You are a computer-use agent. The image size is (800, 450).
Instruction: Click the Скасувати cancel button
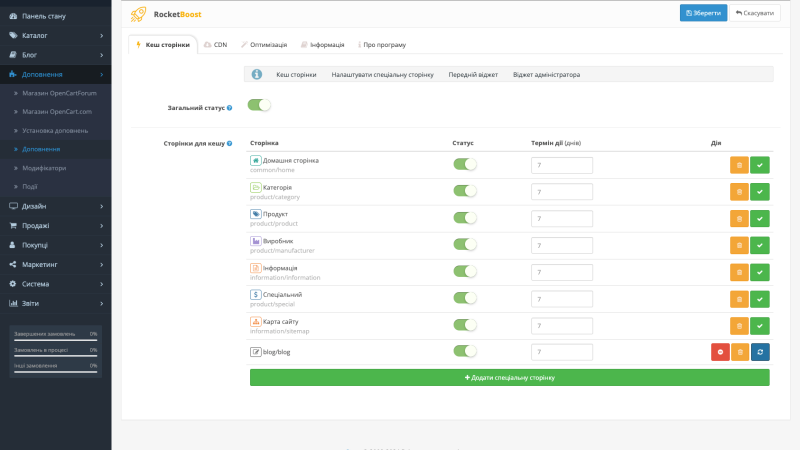(755, 13)
